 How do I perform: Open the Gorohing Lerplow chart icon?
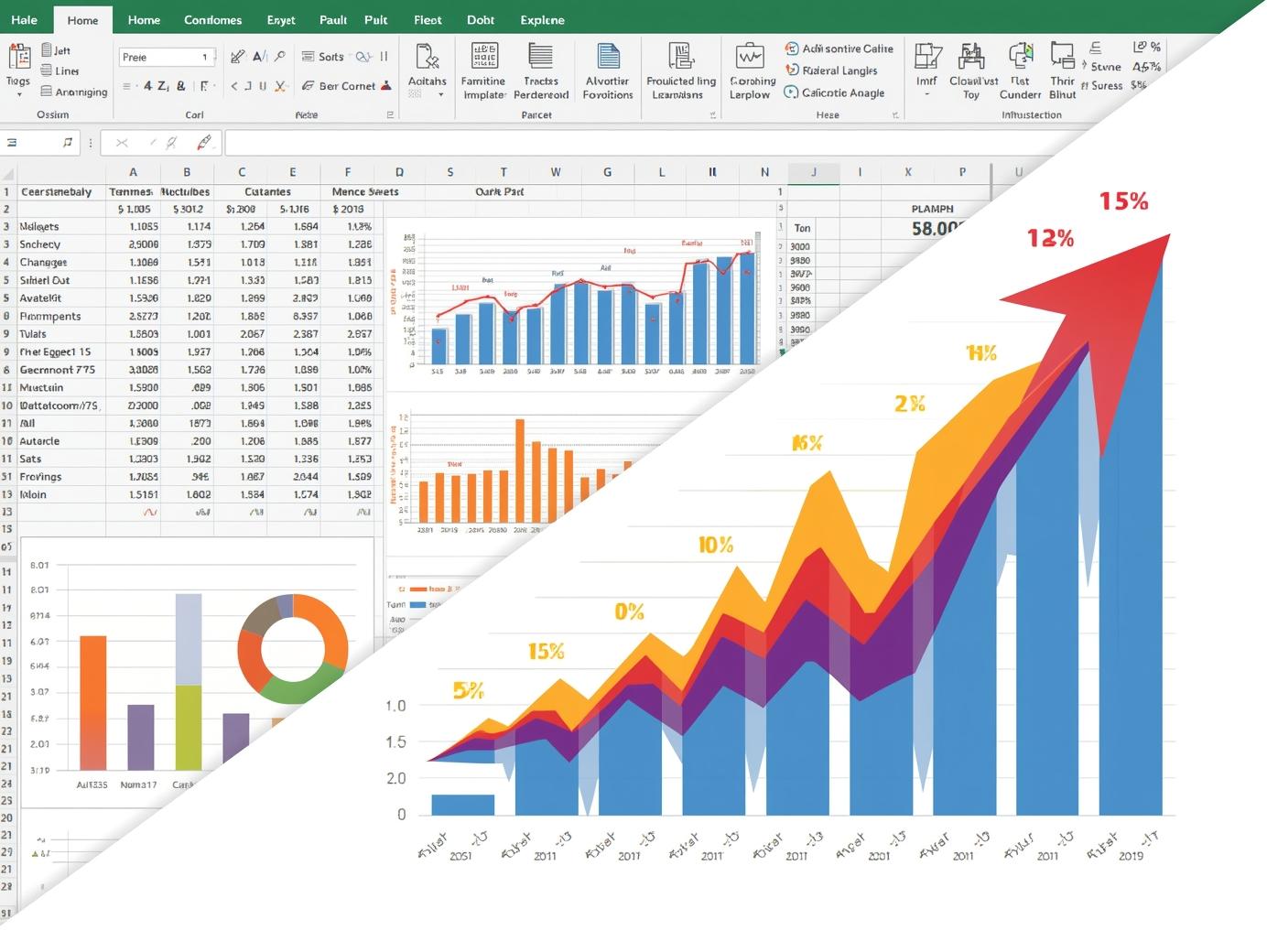pos(750,57)
